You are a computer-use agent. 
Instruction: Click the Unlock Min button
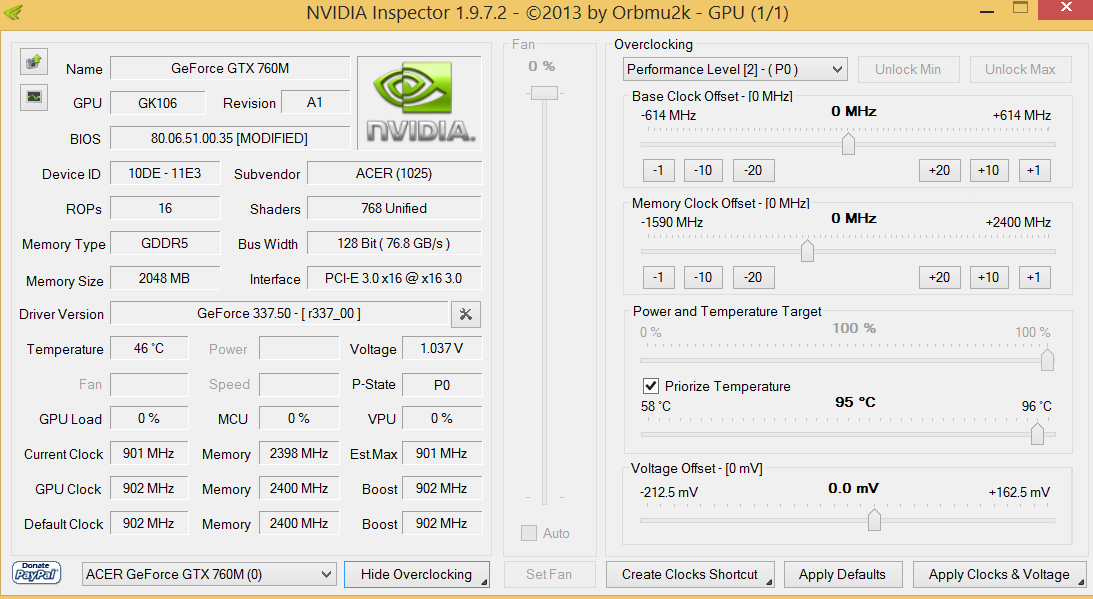(x=908, y=69)
